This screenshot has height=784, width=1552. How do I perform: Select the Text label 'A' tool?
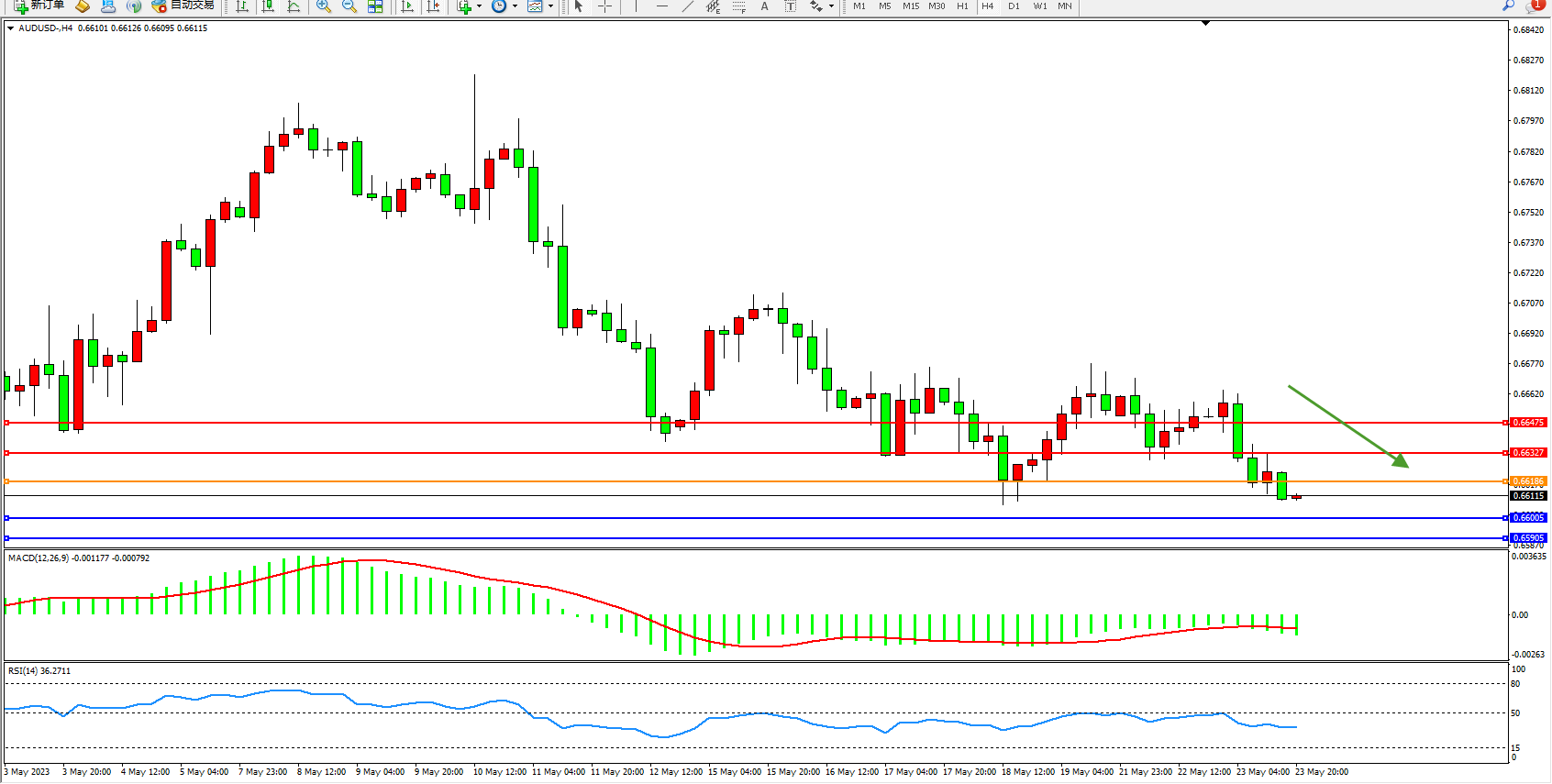pos(765,6)
